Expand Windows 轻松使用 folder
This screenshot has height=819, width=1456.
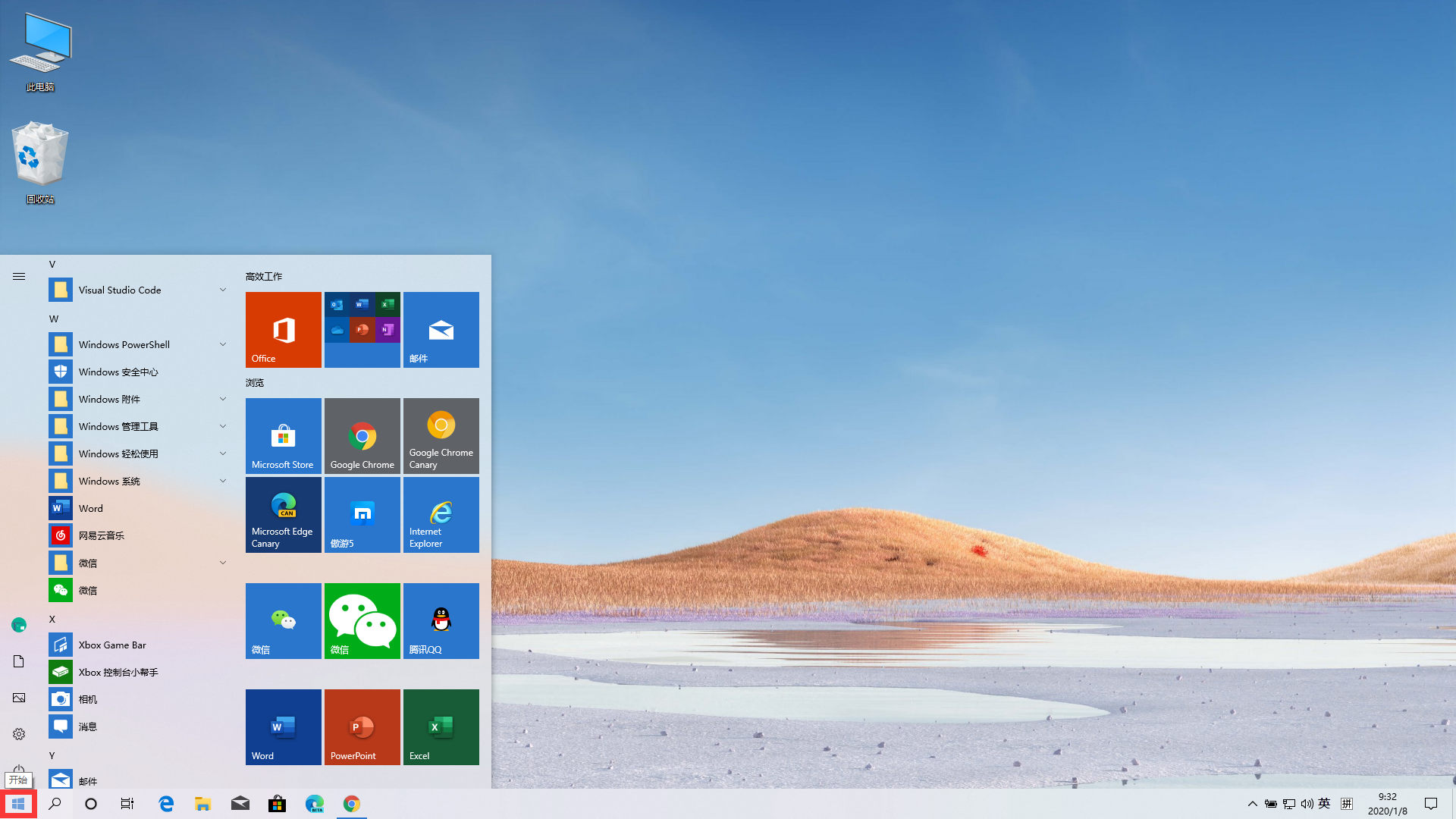[138, 453]
